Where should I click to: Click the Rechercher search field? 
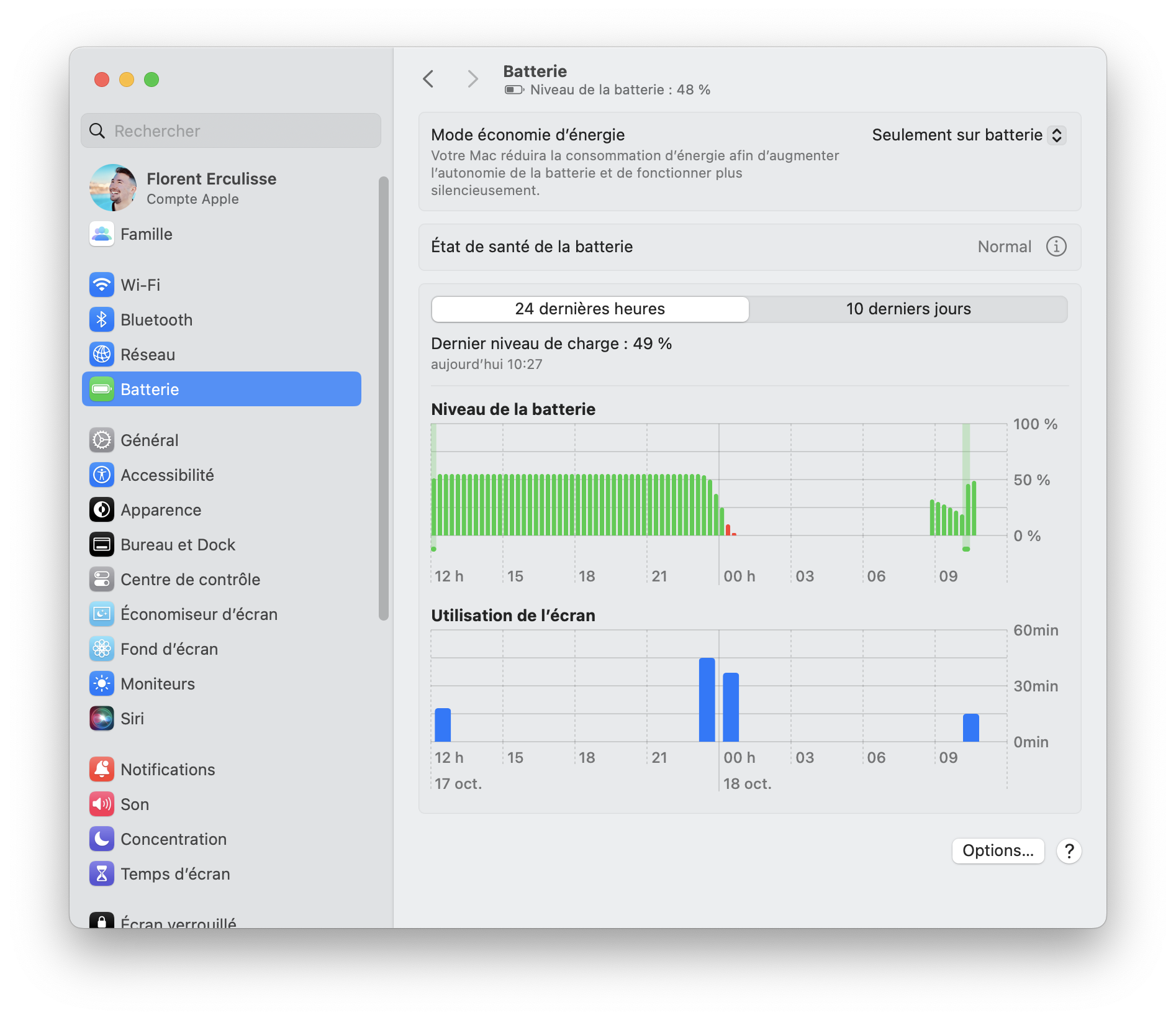coord(231,131)
